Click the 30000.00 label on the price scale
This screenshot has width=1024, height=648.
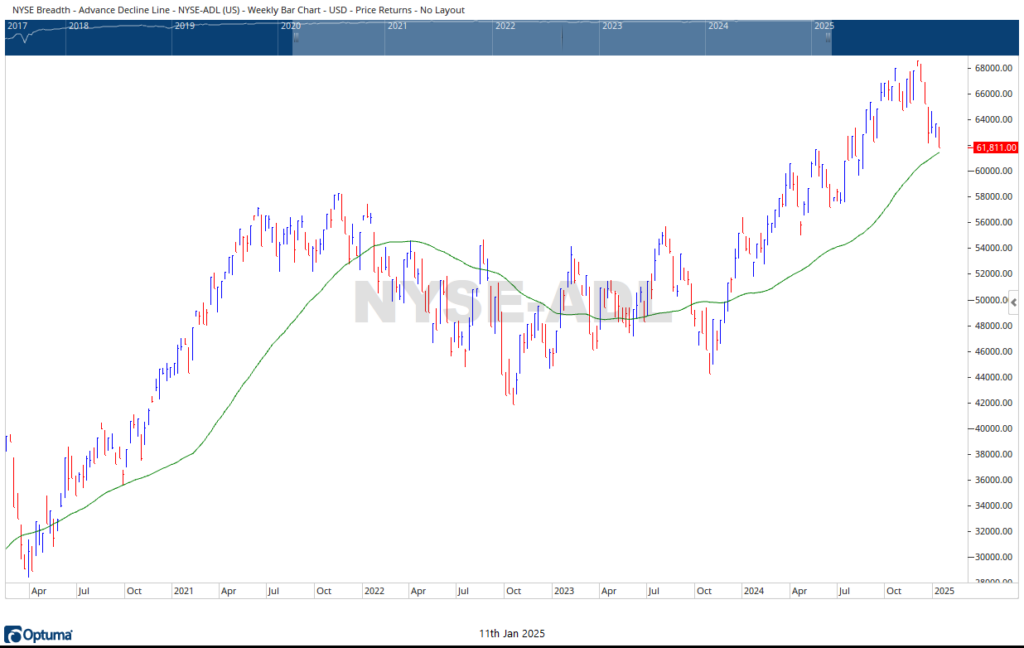[995, 558]
